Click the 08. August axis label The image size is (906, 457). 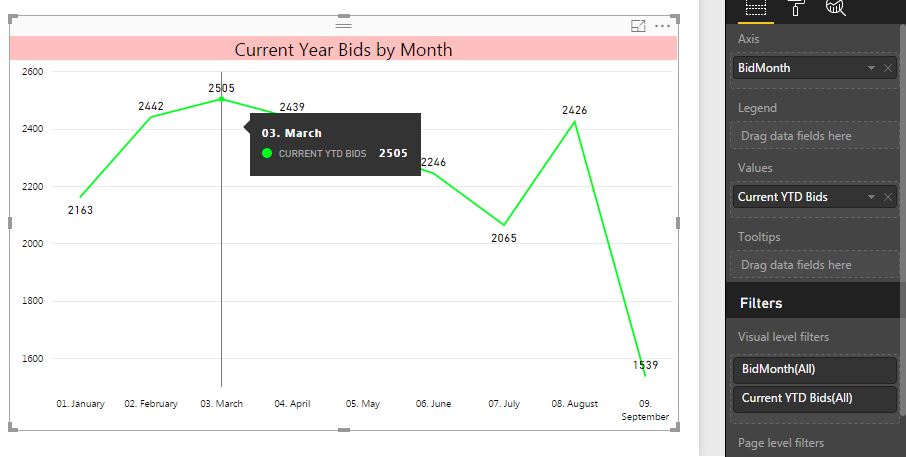pos(574,404)
